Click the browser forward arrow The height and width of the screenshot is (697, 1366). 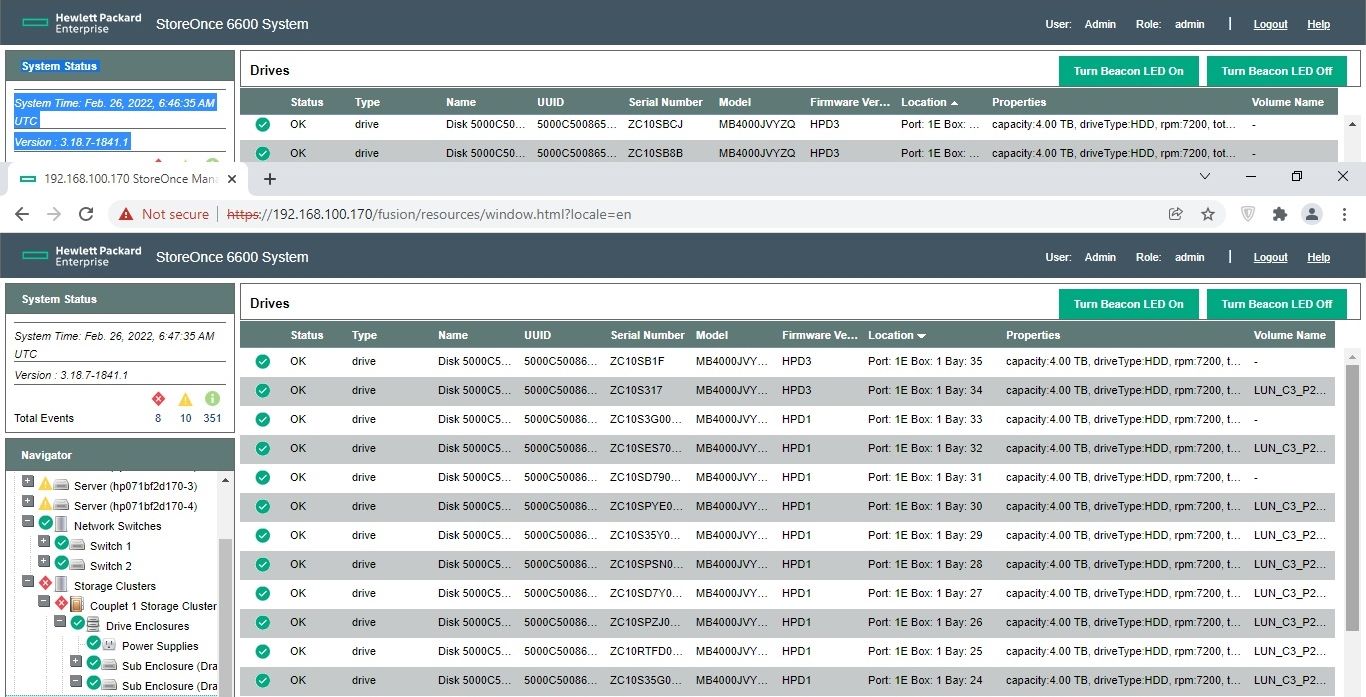(x=54, y=214)
